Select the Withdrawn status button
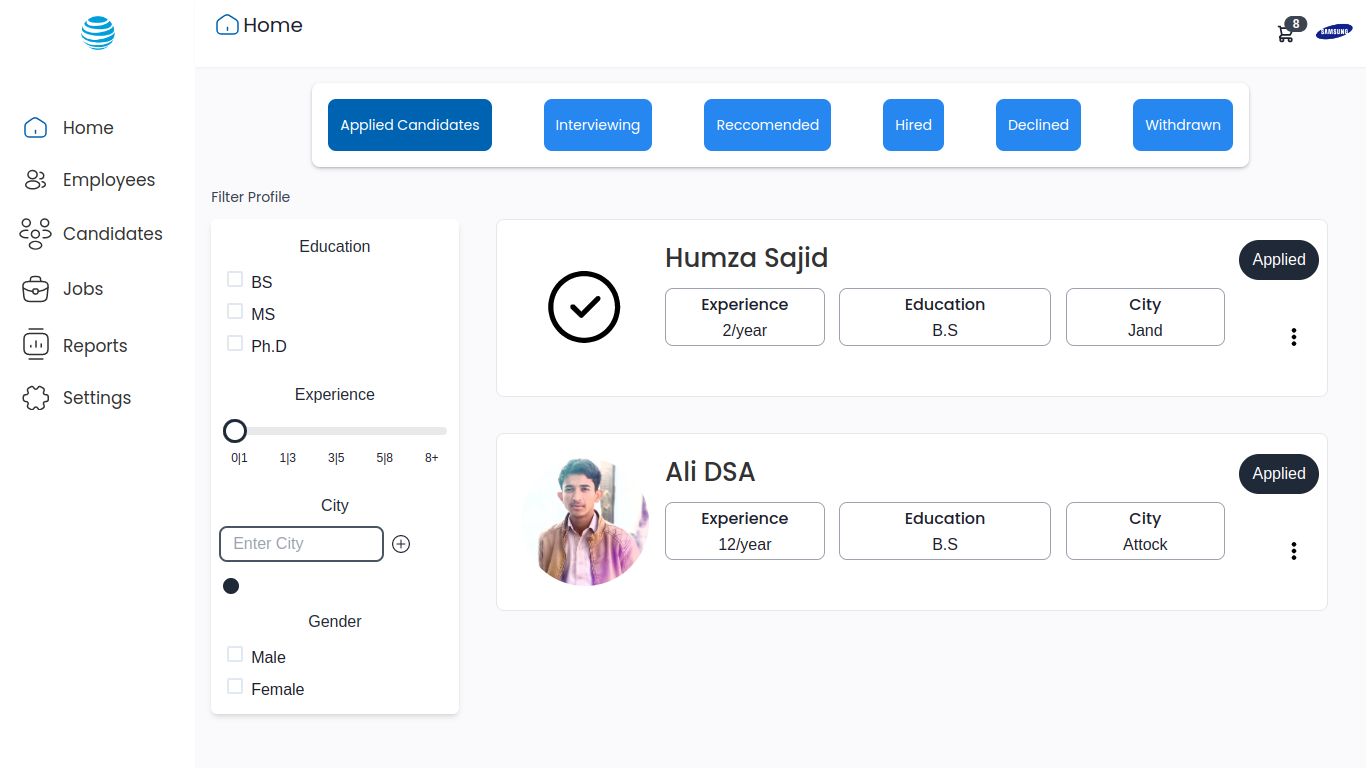 [1182, 125]
